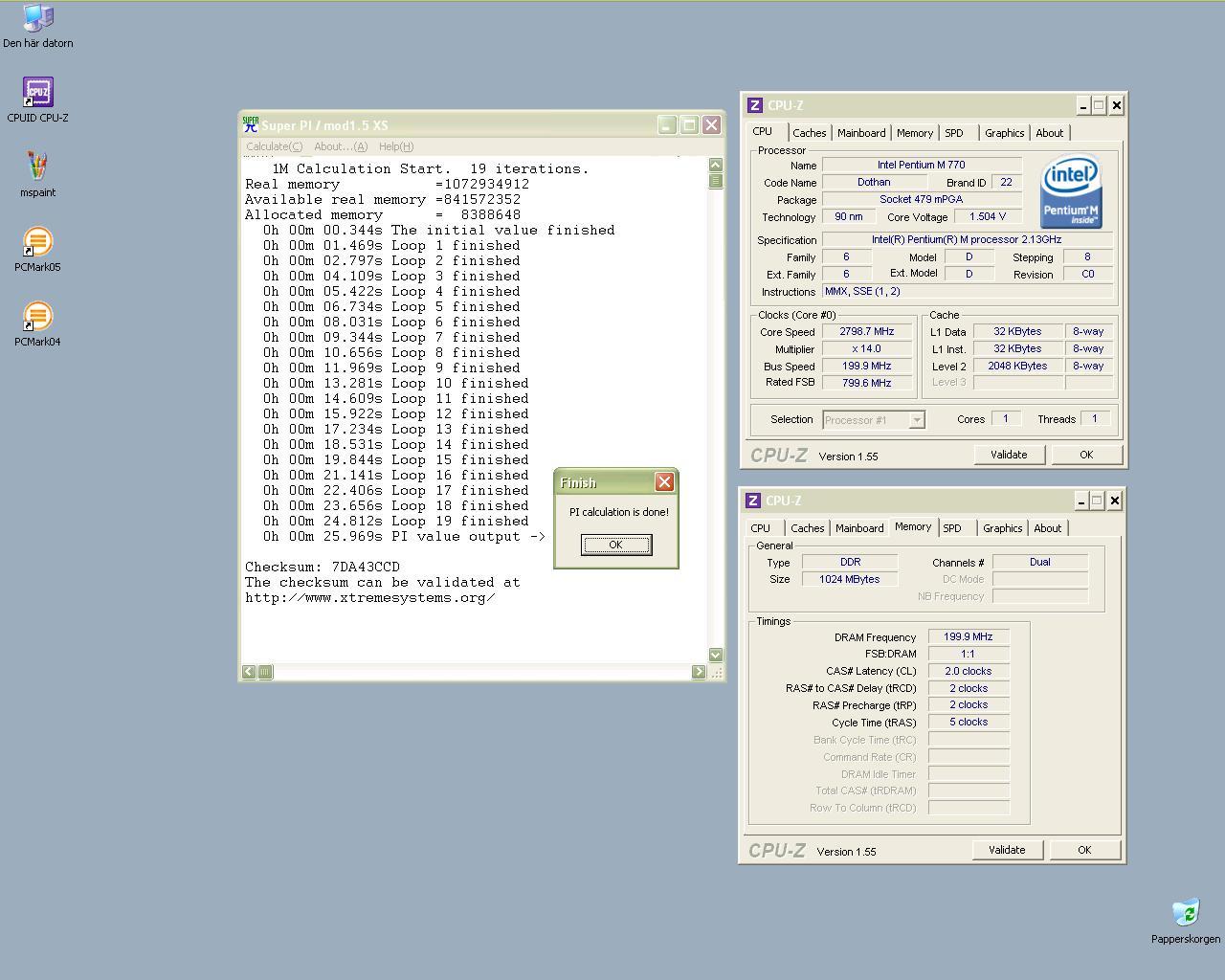Open the Papperskorgen recycle bin
This screenshot has width=1225, height=980.
click(1186, 922)
